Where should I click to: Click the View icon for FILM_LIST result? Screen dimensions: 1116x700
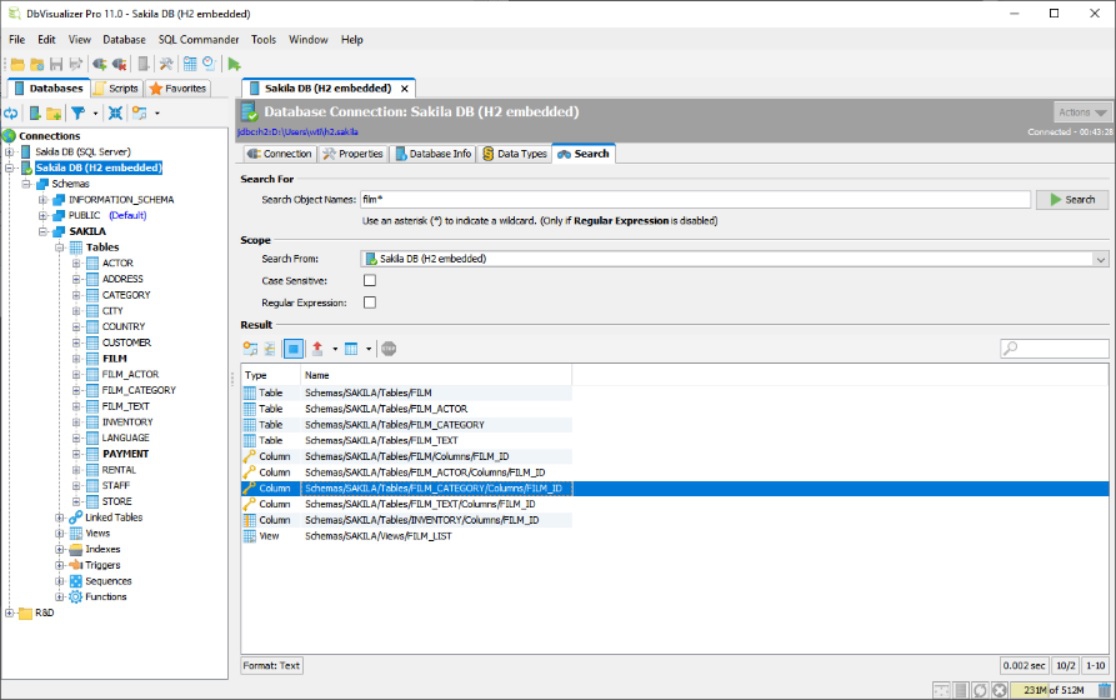tap(249, 536)
